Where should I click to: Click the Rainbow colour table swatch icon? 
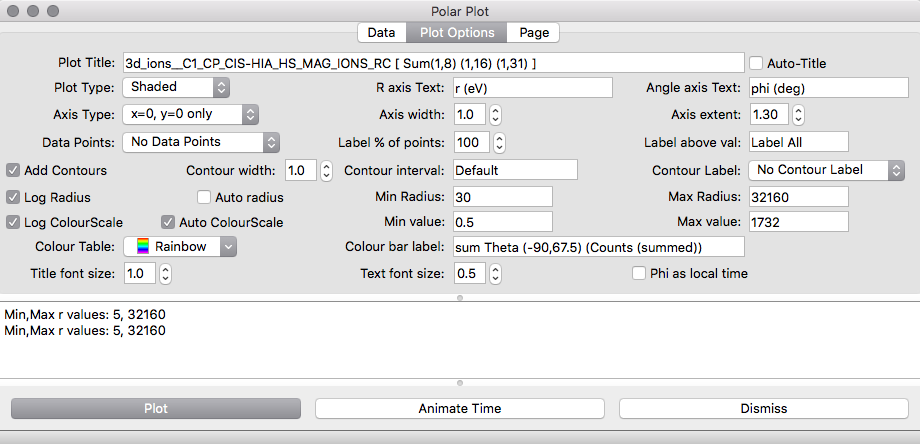pos(143,247)
